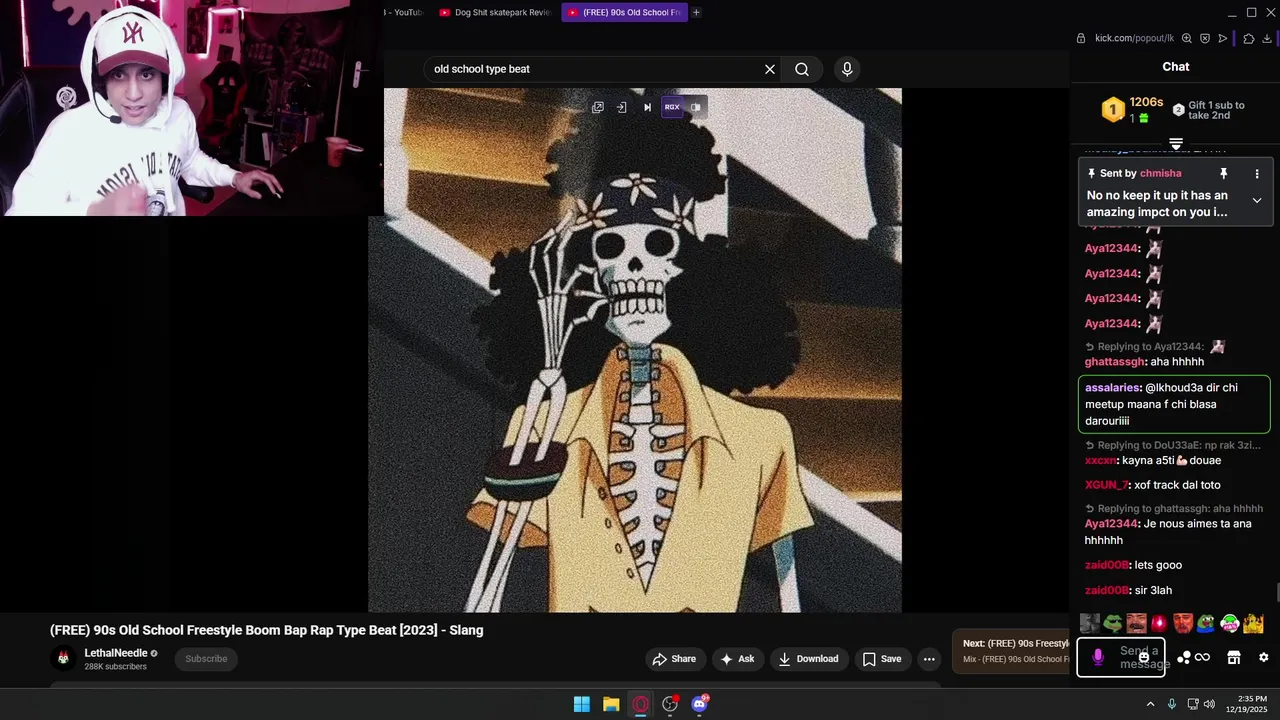Skip to next video on the overlay bar
Image resolution: width=1280 pixels, height=720 pixels.
coord(647,107)
